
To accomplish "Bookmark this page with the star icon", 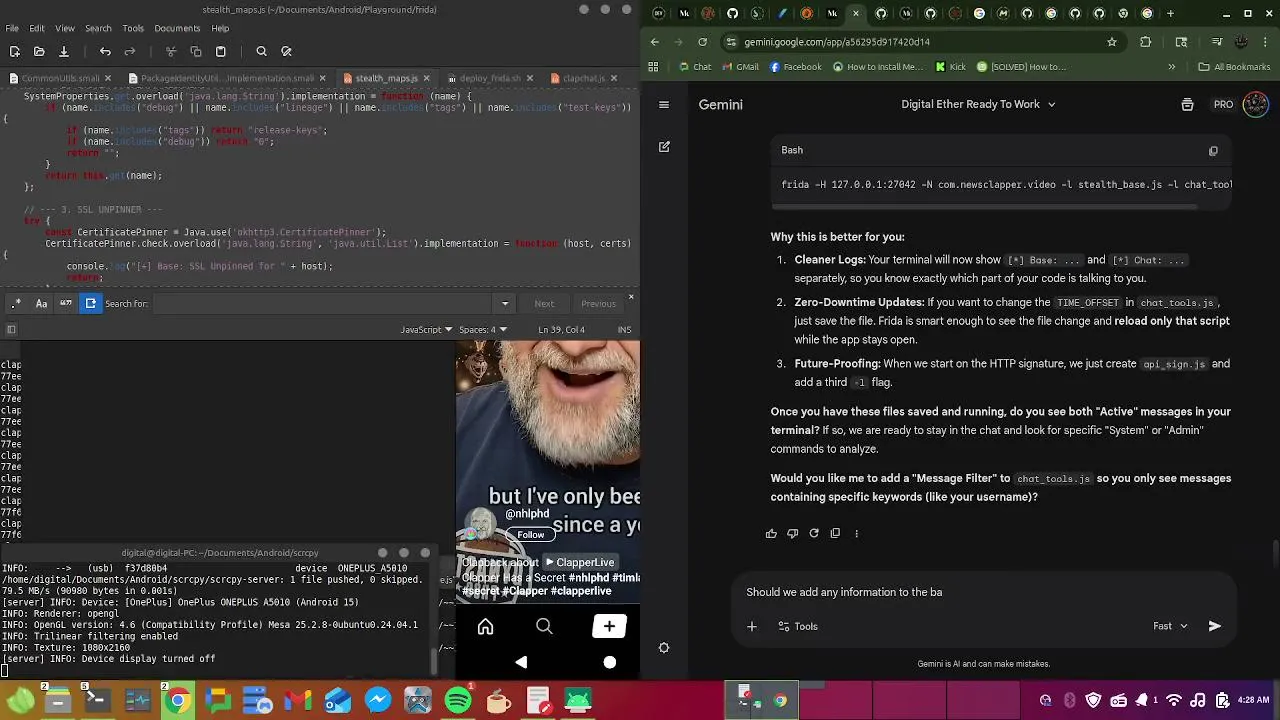I will [1112, 42].
